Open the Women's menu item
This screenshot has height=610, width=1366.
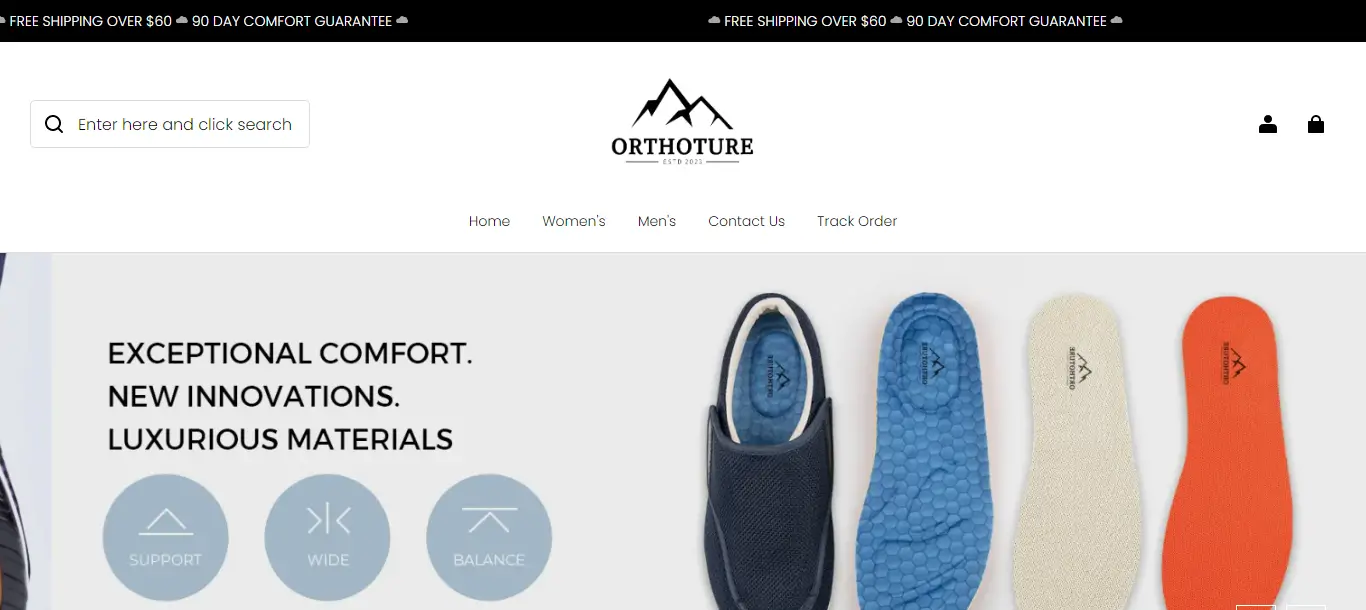click(x=574, y=221)
